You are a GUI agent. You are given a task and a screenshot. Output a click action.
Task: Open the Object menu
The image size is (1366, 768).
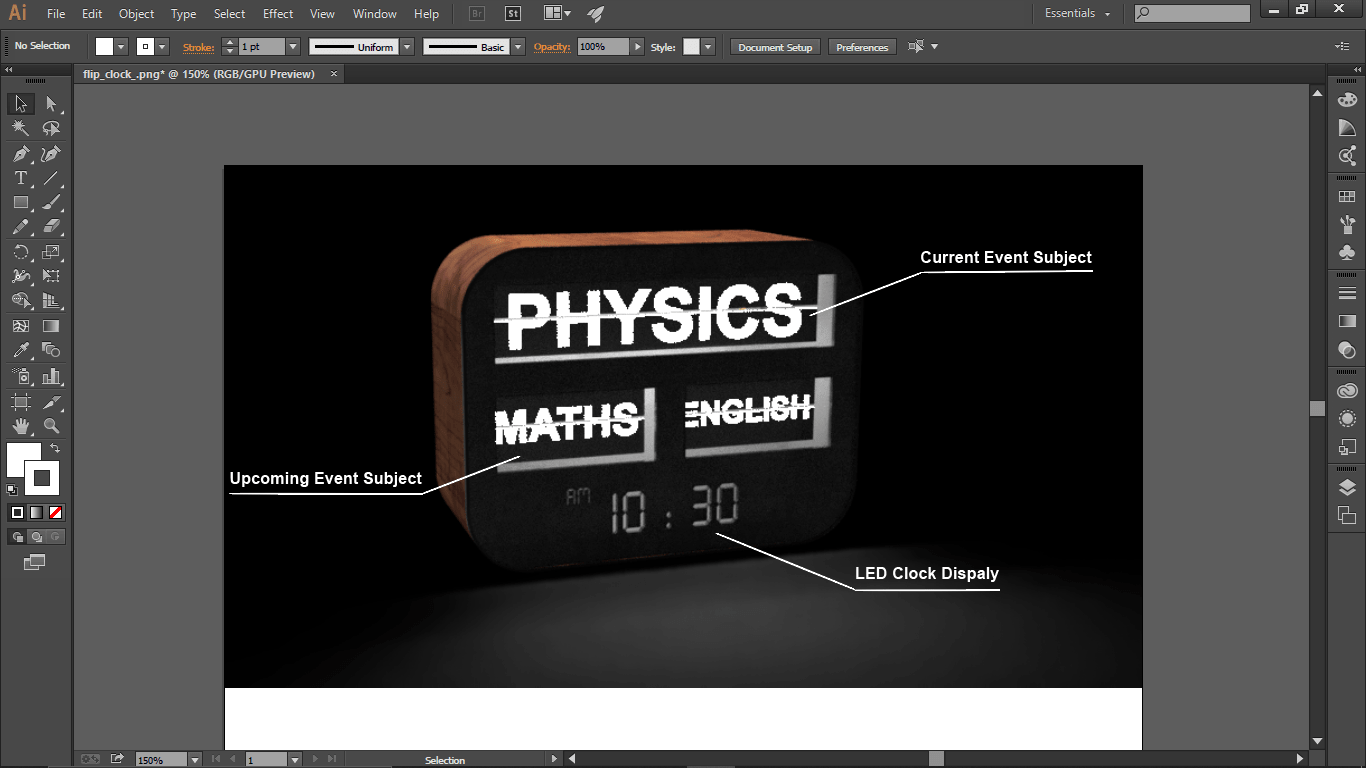click(x=136, y=14)
